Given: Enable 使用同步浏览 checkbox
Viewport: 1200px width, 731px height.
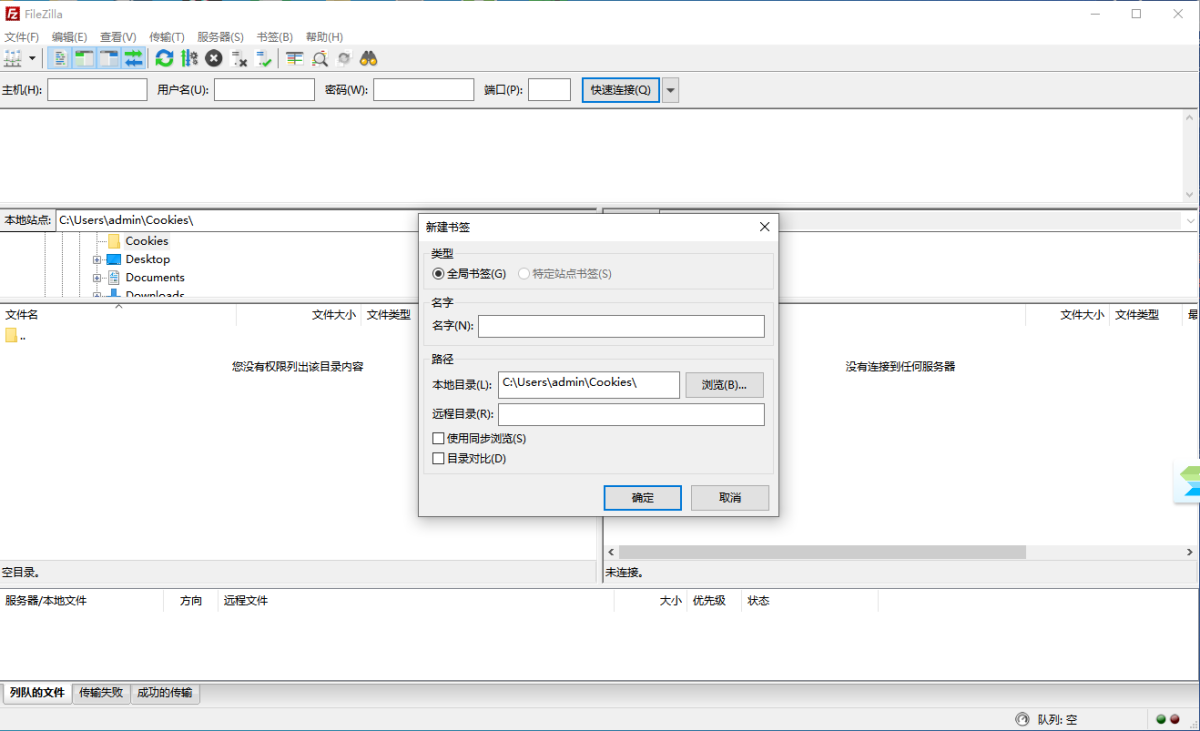Looking at the screenshot, I should click(x=438, y=437).
